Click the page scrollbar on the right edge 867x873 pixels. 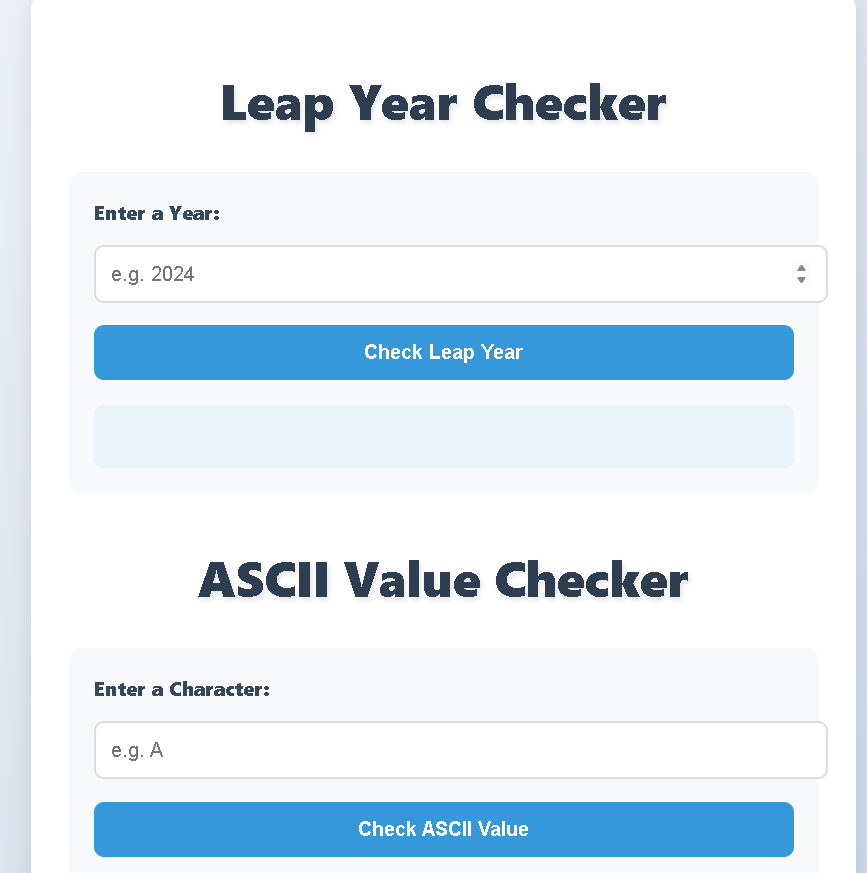(861, 436)
